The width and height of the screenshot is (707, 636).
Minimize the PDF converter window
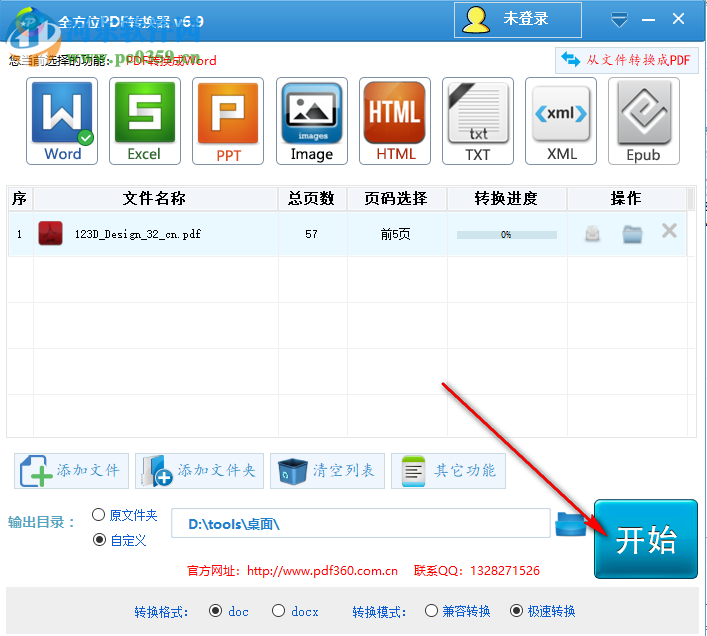(x=648, y=20)
